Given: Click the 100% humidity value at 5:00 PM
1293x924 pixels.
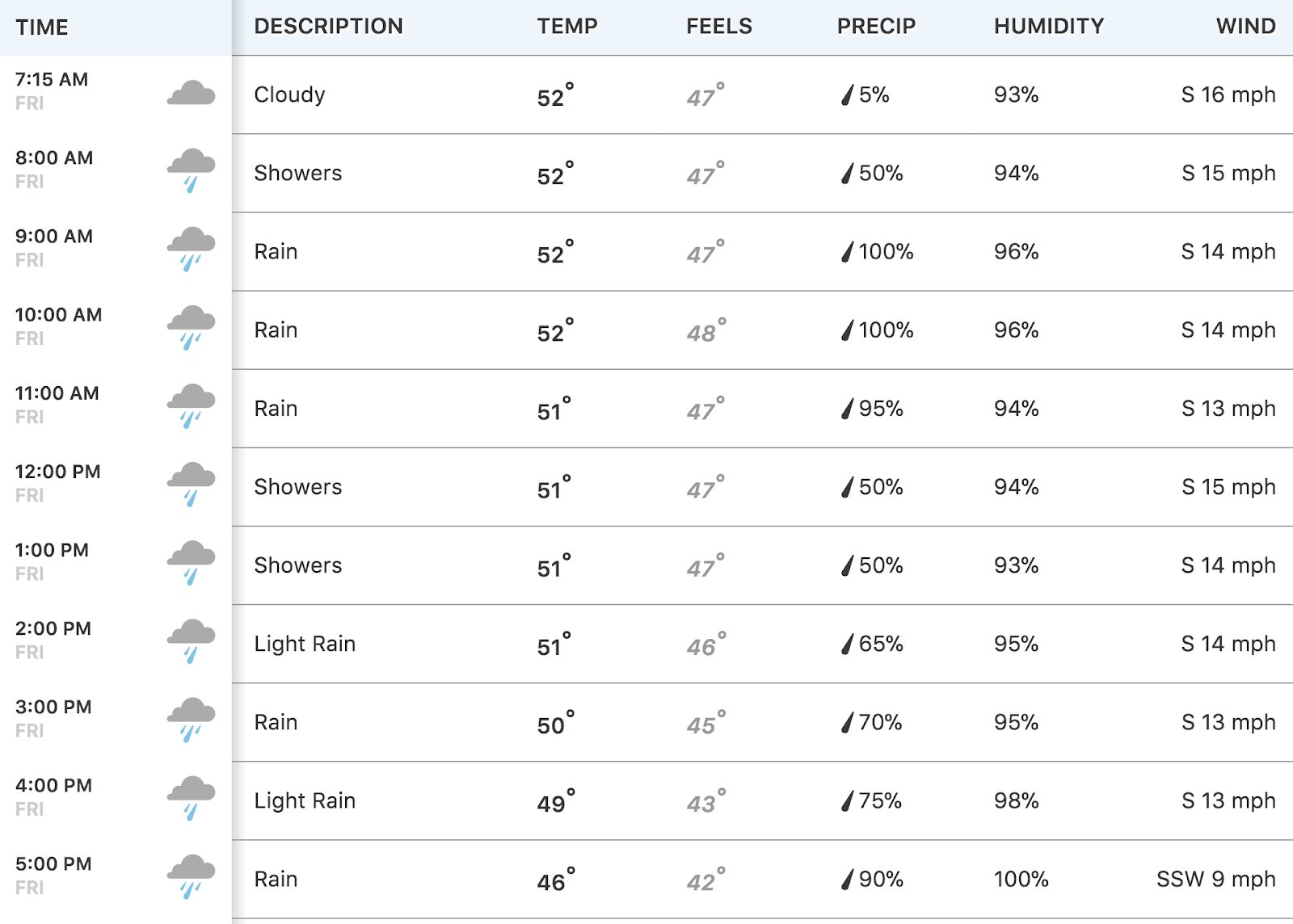Looking at the screenshot, I should 1021,880.
